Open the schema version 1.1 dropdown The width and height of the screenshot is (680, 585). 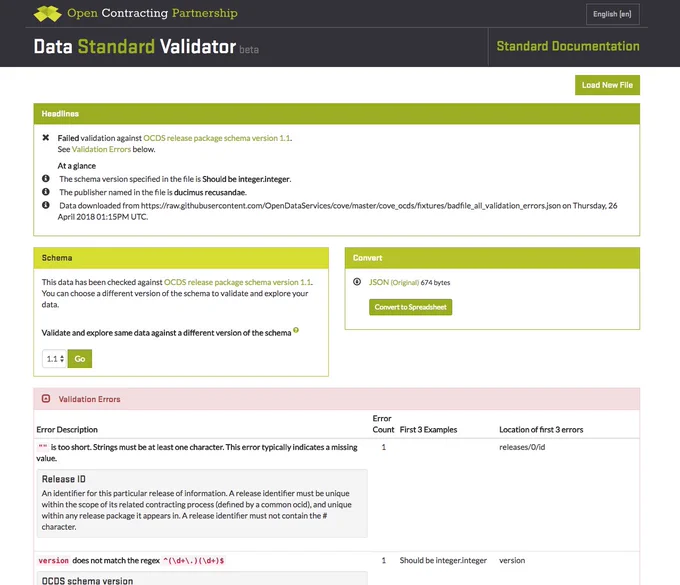coord(54,359)
